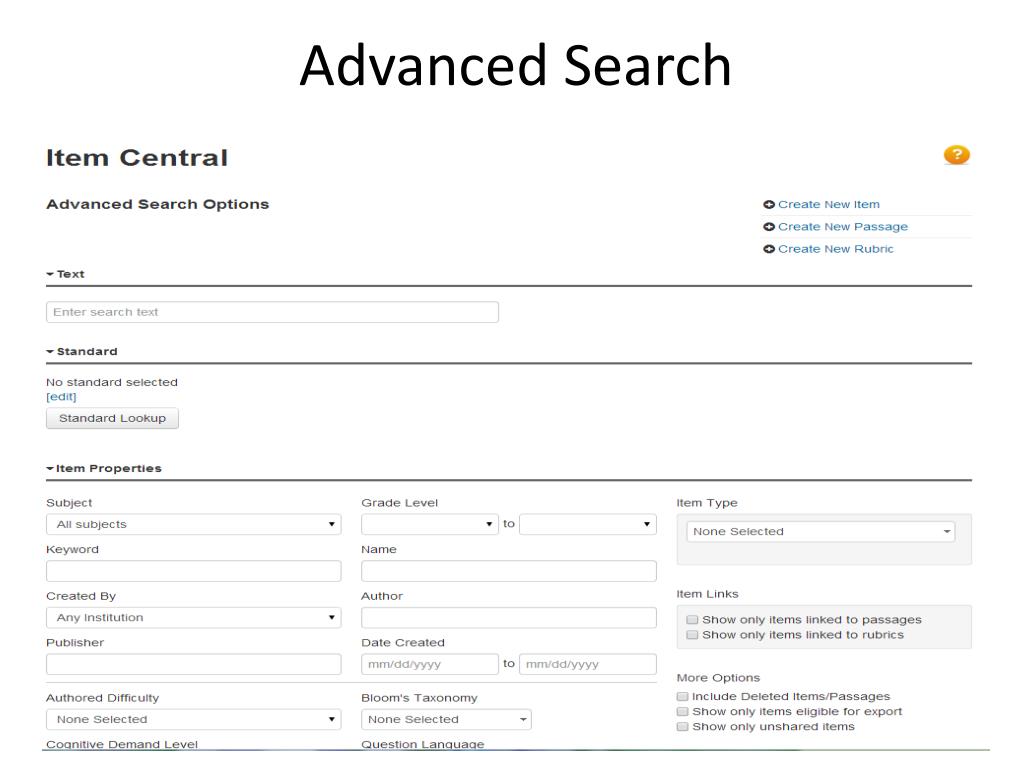Open the Subject All subjects dropdown
Viewport: 1024px width, 768px height.
pos(193,524)
